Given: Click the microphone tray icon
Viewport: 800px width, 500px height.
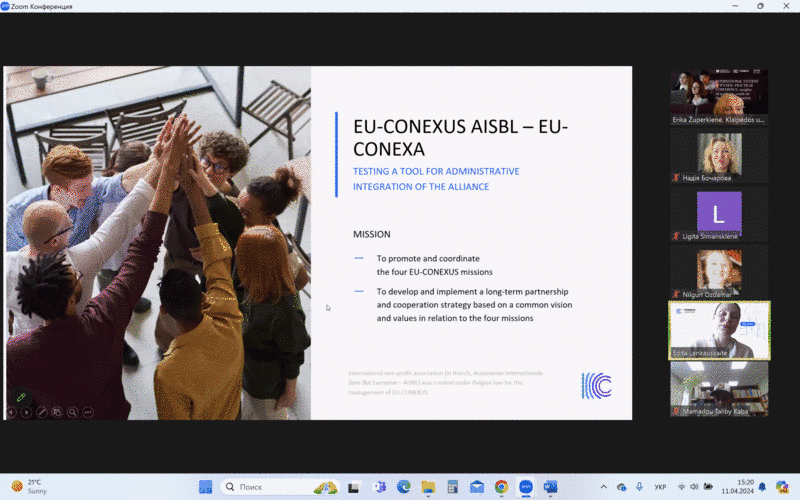Looking at the screenshot, I should click(639, 487).
